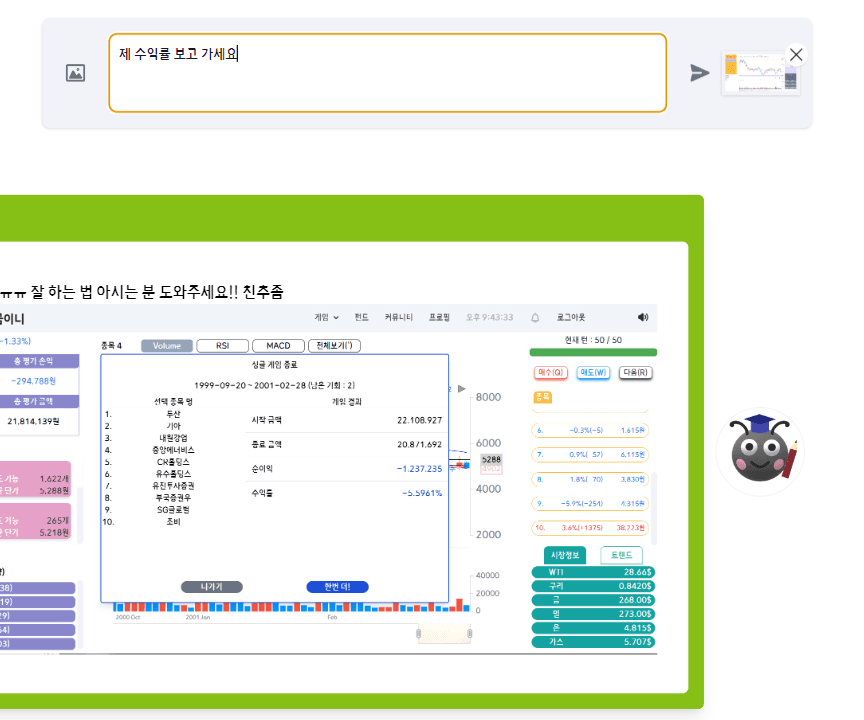Remove the attached image thumbnail
This screenshot has height=720, width=864.
(796, 55)
